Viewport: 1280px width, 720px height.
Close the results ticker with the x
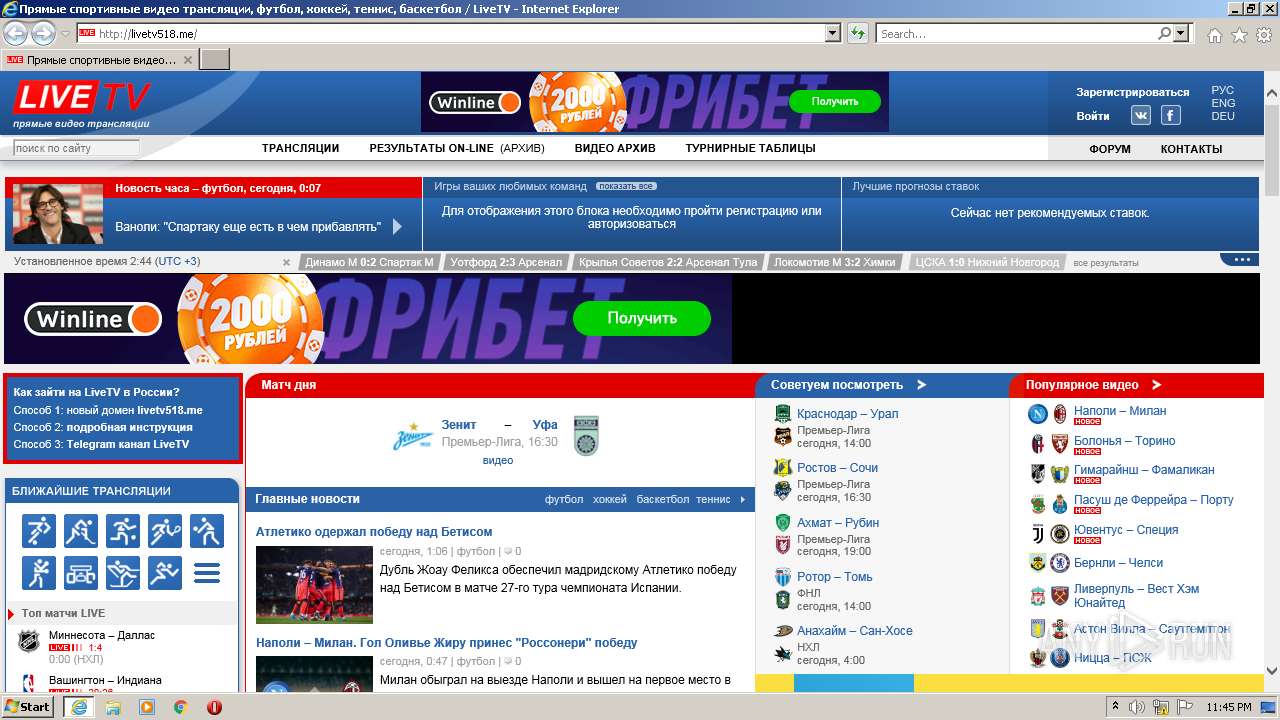point(286,262)
